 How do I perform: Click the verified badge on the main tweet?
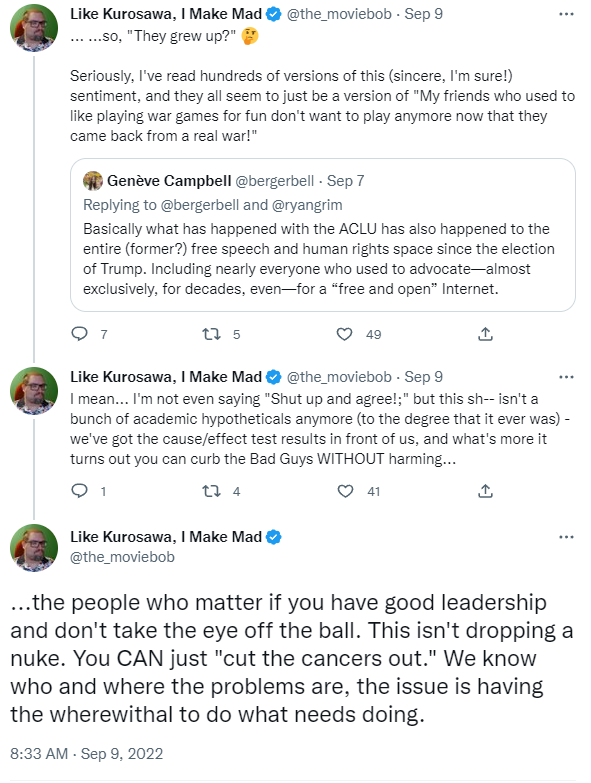click(x=274, y=537)
